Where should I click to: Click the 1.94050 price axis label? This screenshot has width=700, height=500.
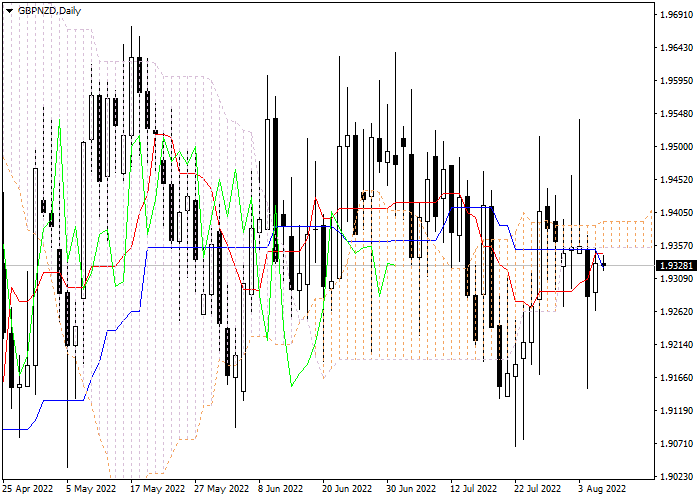(x=675, y=213)
